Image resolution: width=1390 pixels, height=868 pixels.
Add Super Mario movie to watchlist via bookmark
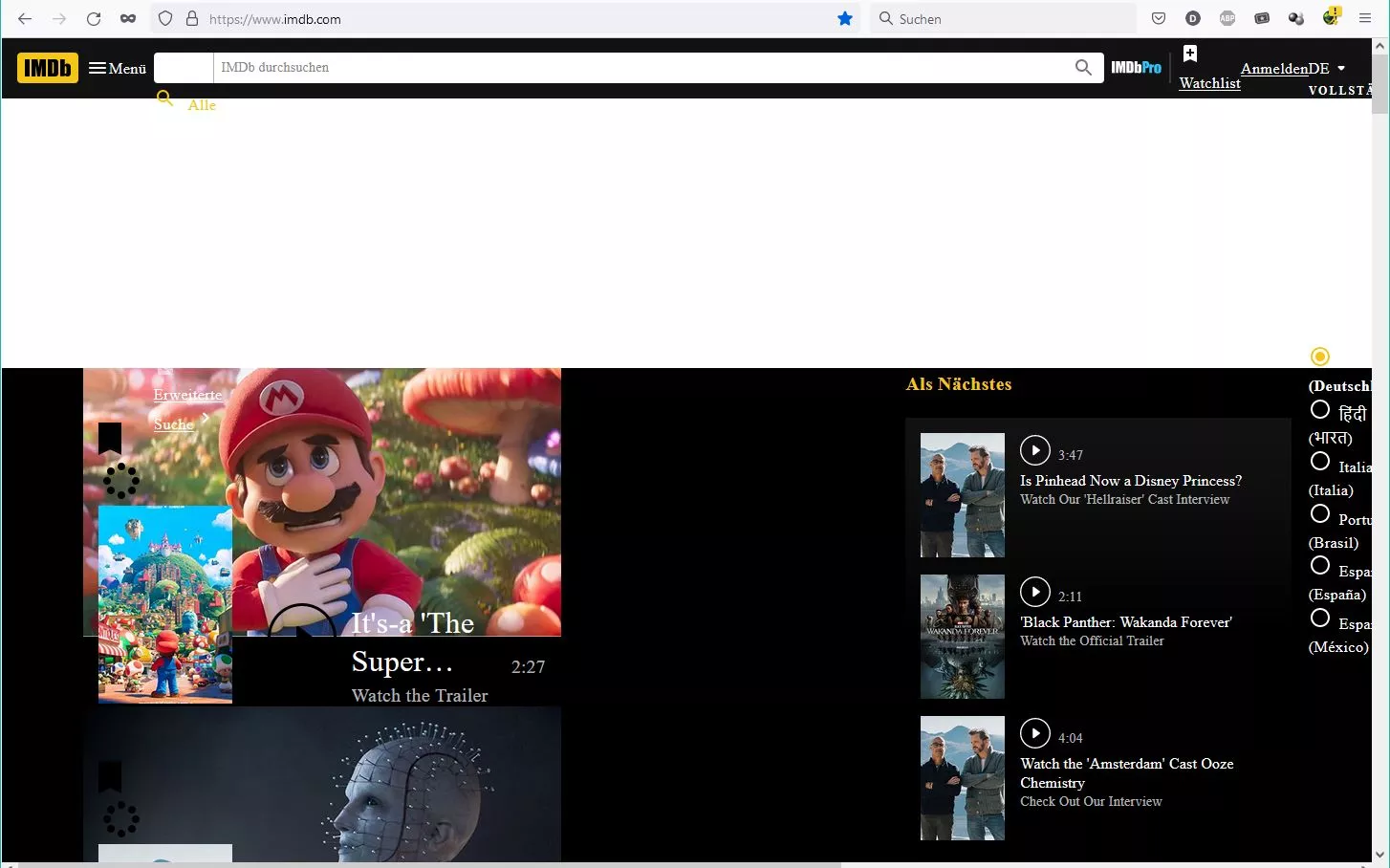coord(110,438)
